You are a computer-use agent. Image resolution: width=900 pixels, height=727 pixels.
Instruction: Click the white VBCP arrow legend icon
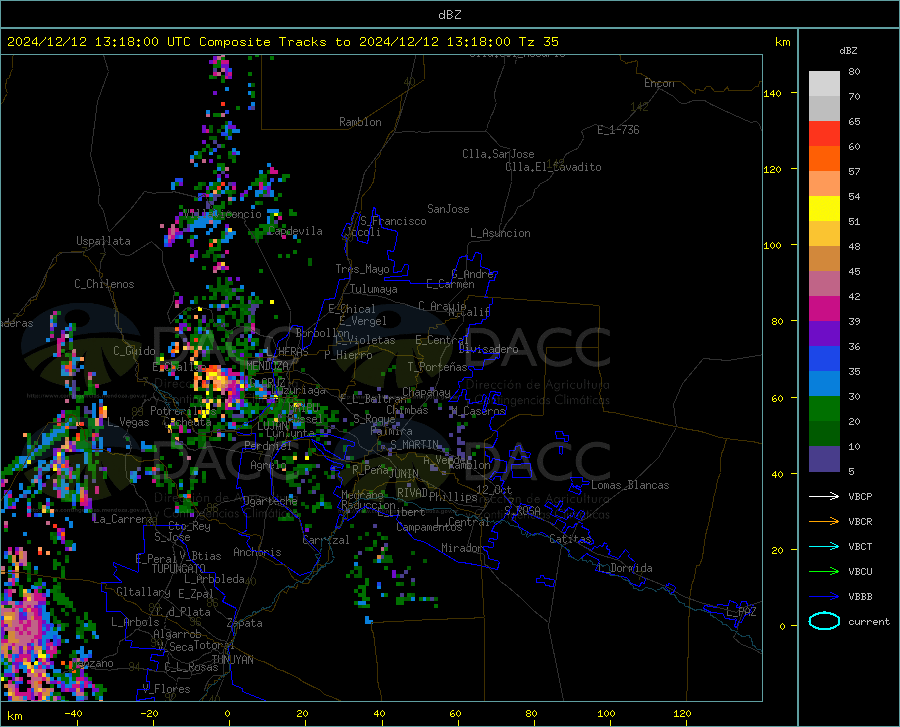(824, 496)
